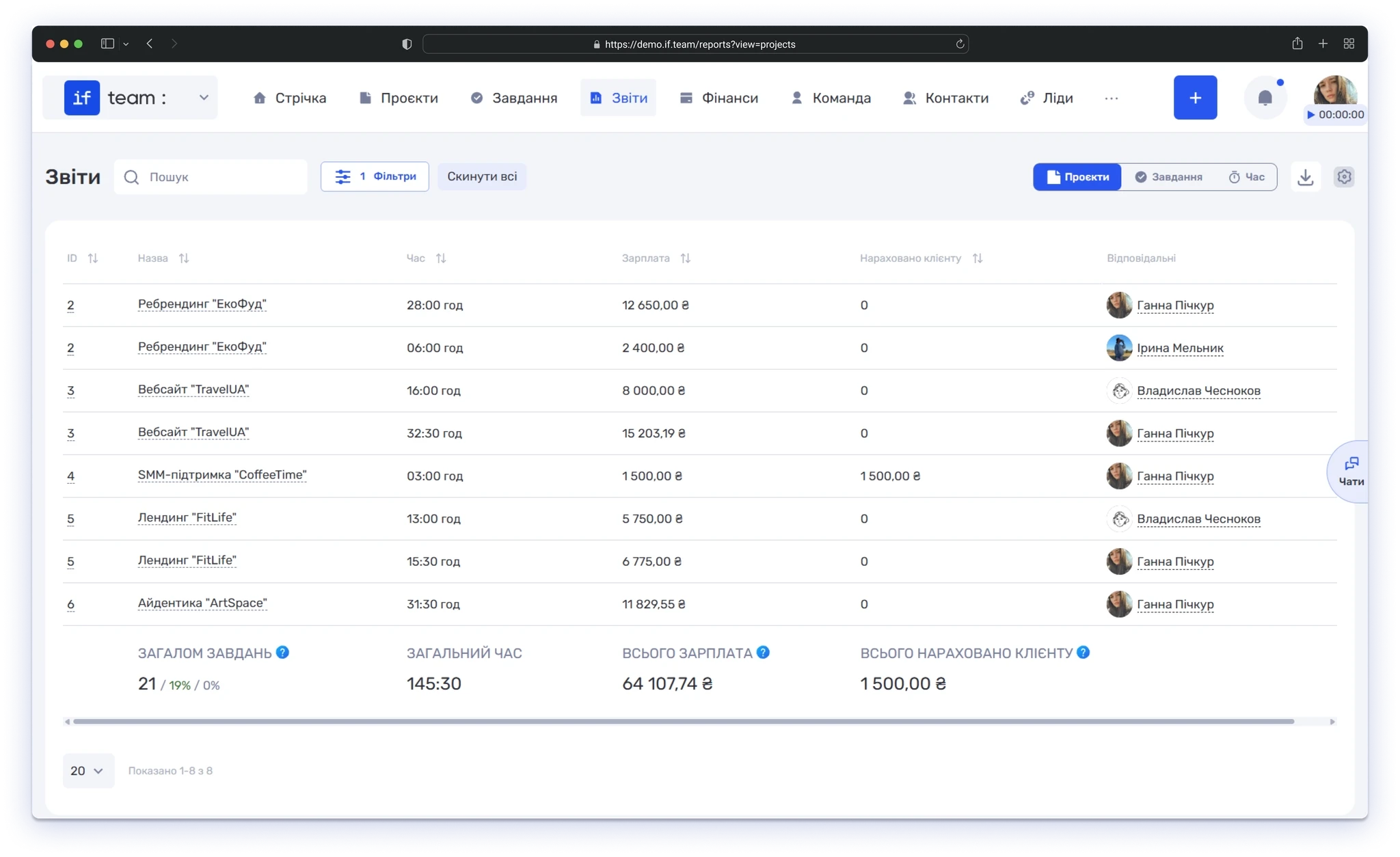Start the timer play icon
Image resolution: width=1400 pixels, height=857 pixels.
1310,115
